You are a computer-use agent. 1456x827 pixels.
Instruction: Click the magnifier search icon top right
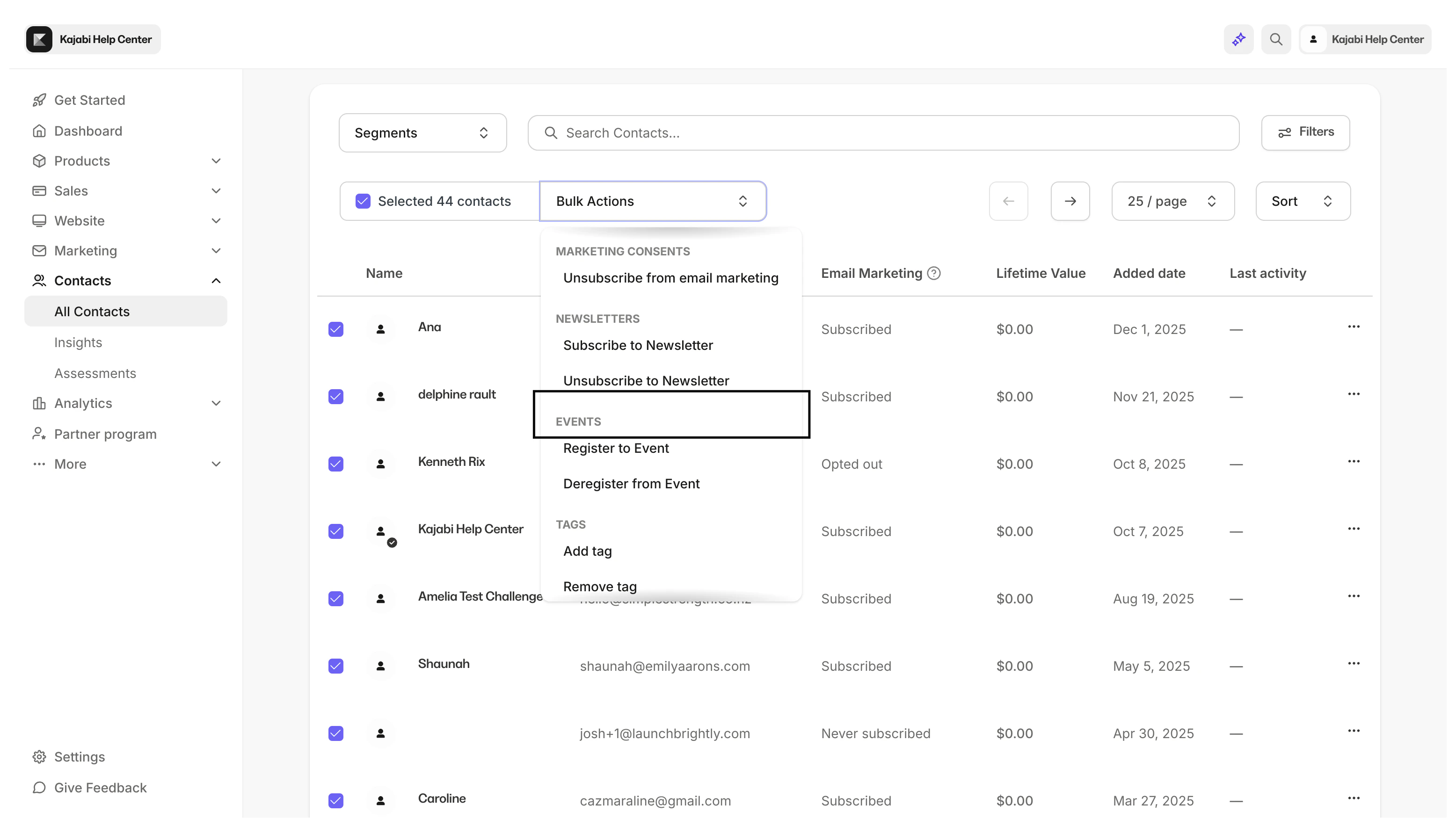pyautogui.click(x=1275, y=39)
